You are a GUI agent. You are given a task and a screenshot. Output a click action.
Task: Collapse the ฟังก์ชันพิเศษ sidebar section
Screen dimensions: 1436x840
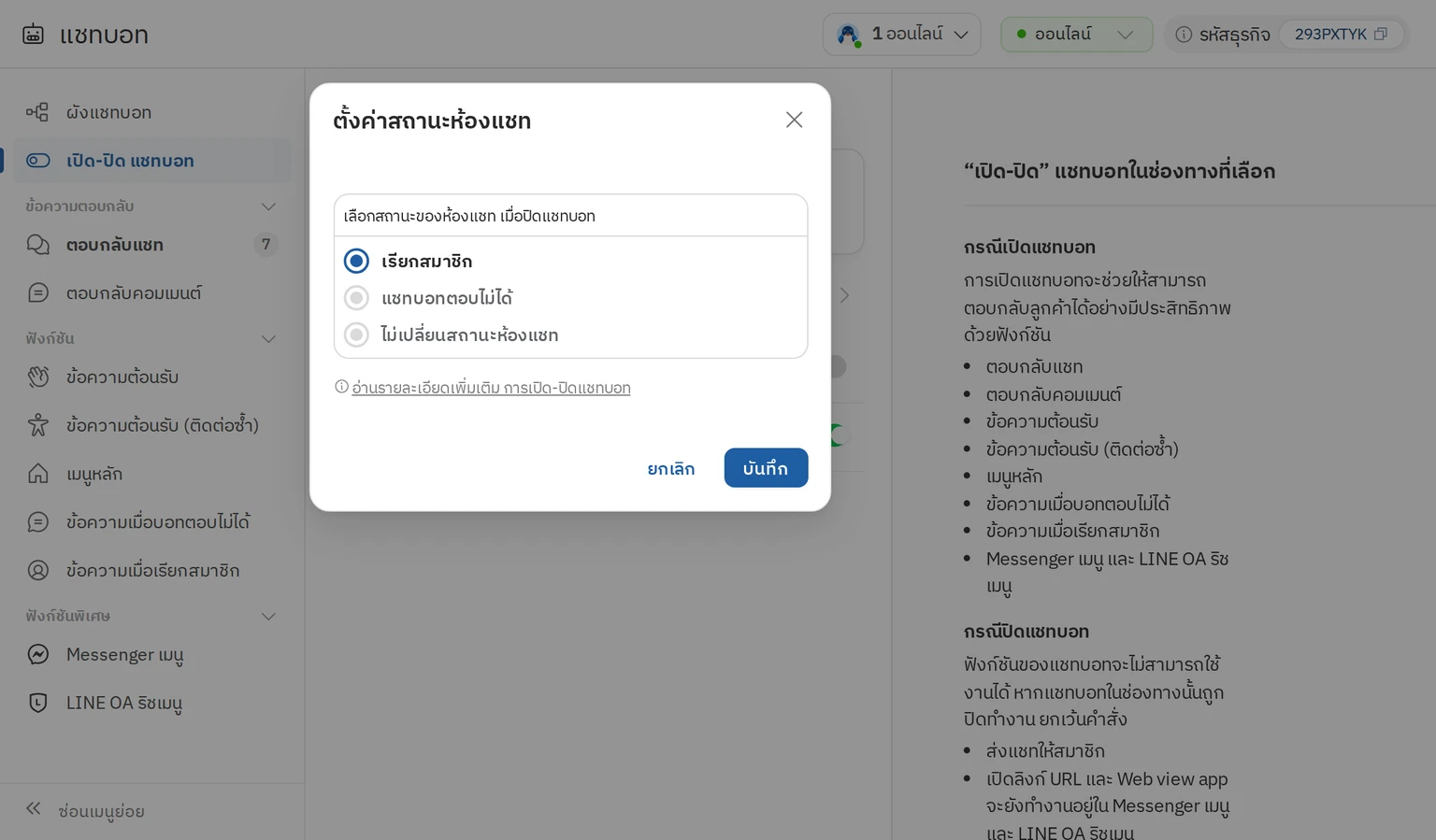coord(268,617)
